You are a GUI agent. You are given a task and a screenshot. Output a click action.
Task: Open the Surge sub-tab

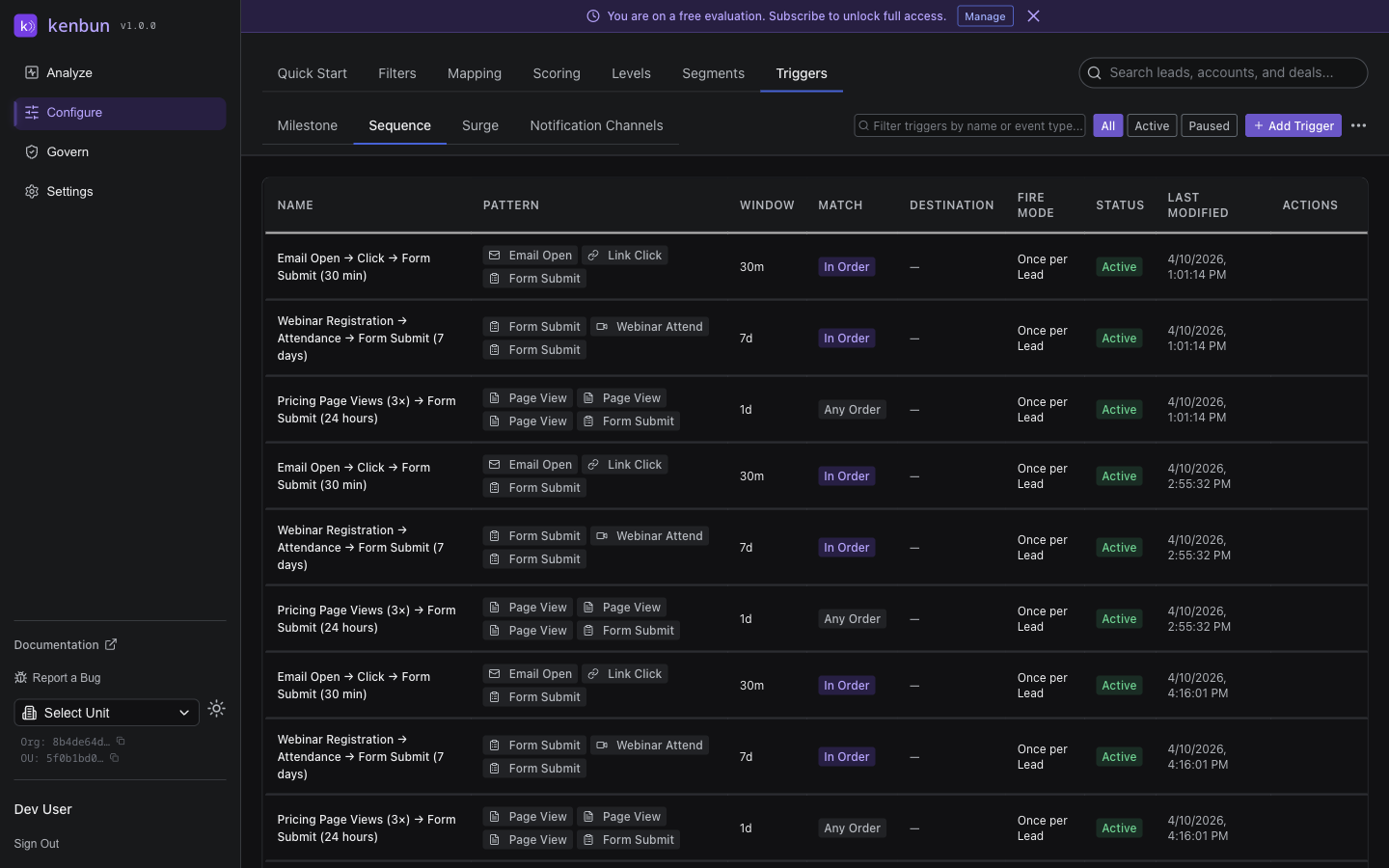pyautogui.click(x=480, y=125)
